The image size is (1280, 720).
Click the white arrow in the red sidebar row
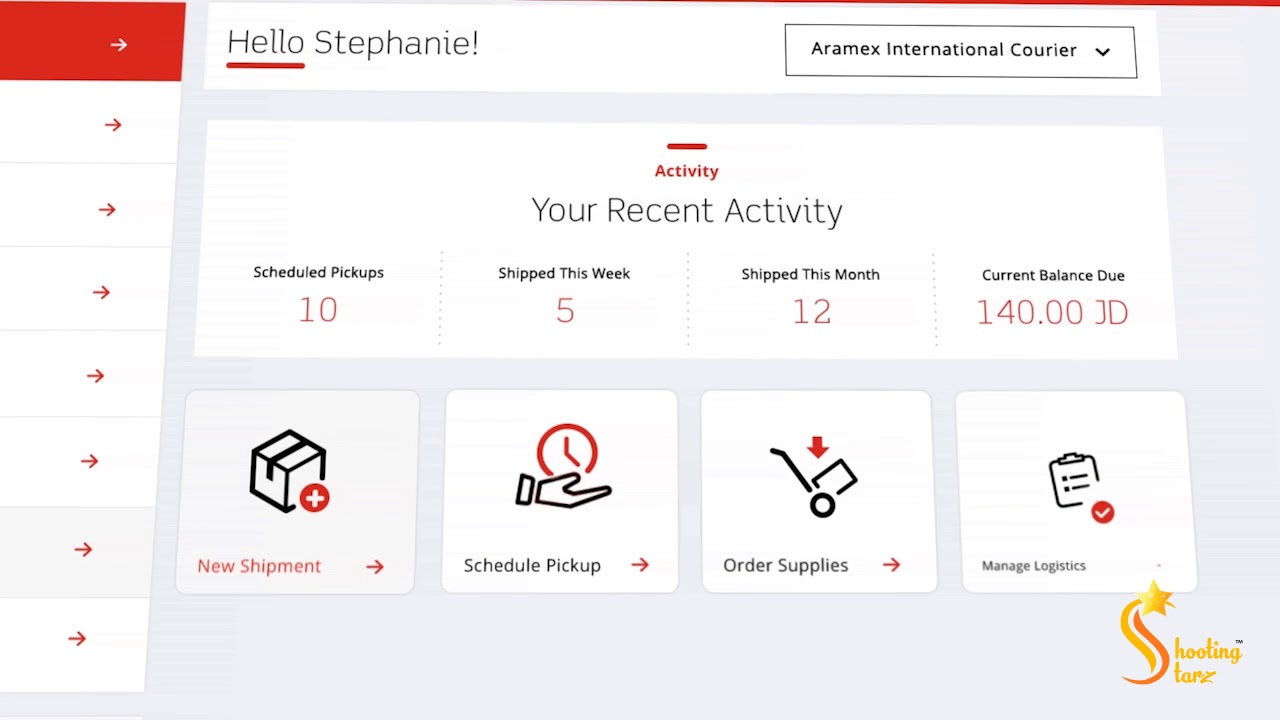click(x=119, y=45)
